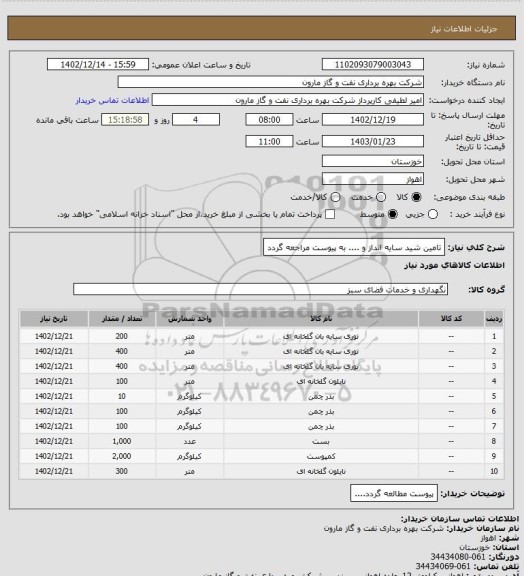Click the ردیف column header

pos(494,318)
